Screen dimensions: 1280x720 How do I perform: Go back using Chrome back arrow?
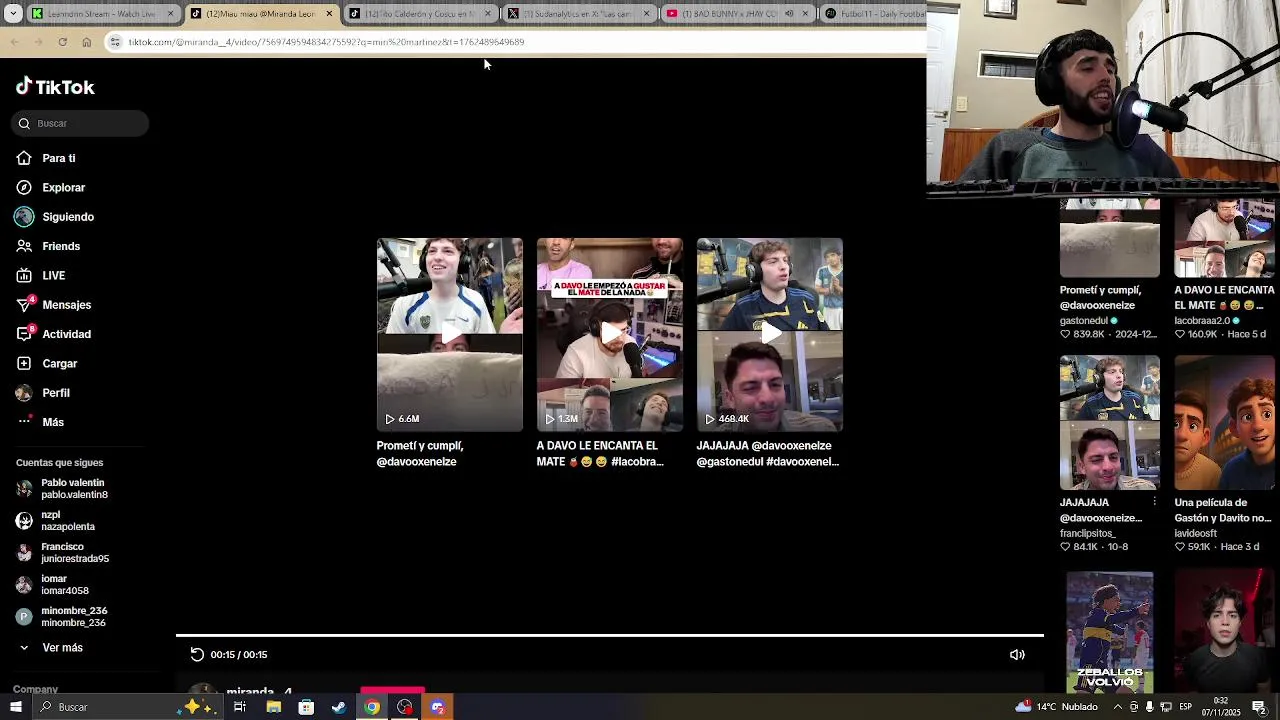[14, 42]
